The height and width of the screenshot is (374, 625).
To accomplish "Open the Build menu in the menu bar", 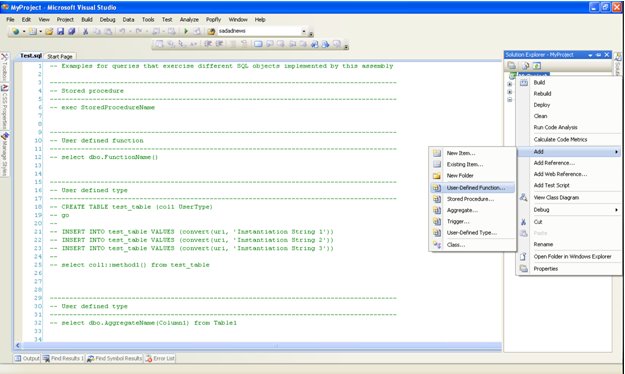I will (86, 19).
